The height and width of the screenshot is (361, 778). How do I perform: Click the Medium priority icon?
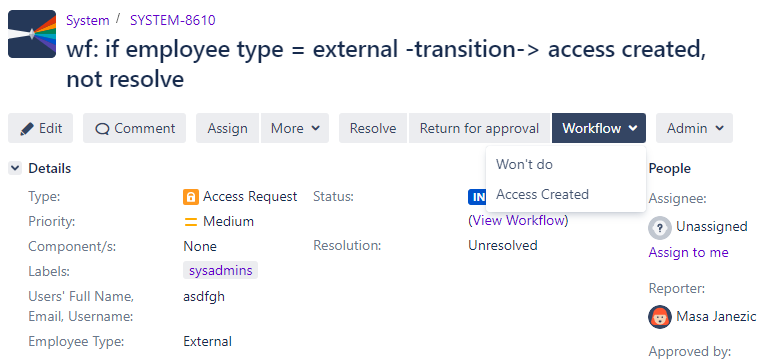191,222
